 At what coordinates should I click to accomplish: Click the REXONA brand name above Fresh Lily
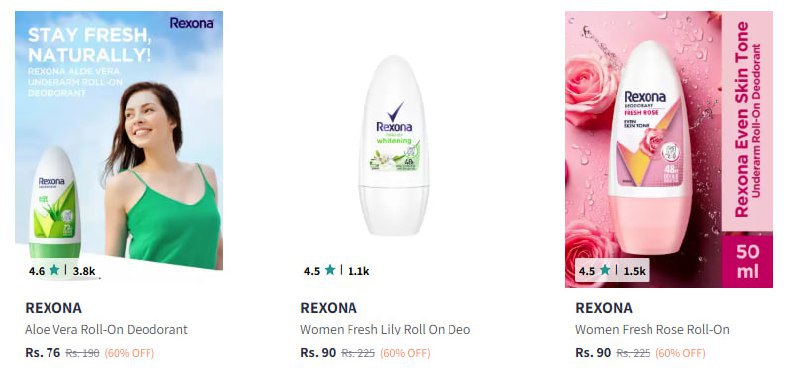coord(329,308)
